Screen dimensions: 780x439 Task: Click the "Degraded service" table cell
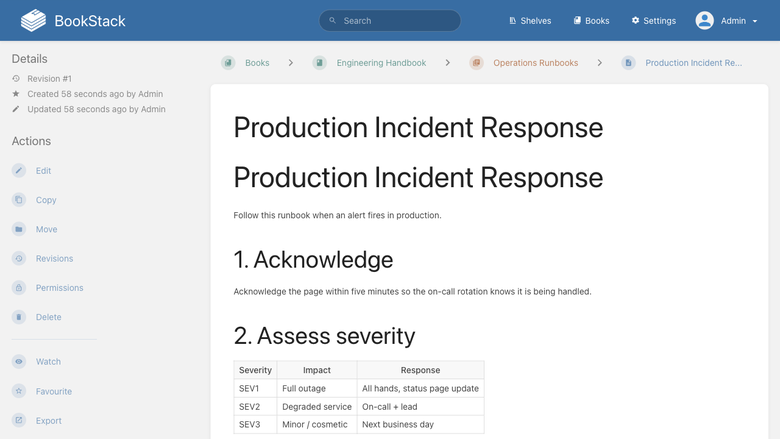pos(317,406)
